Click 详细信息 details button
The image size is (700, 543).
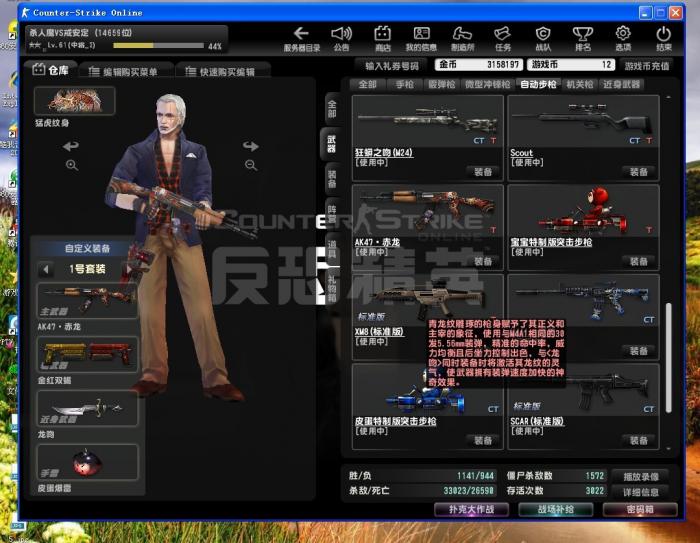click(x=641, y=492)
